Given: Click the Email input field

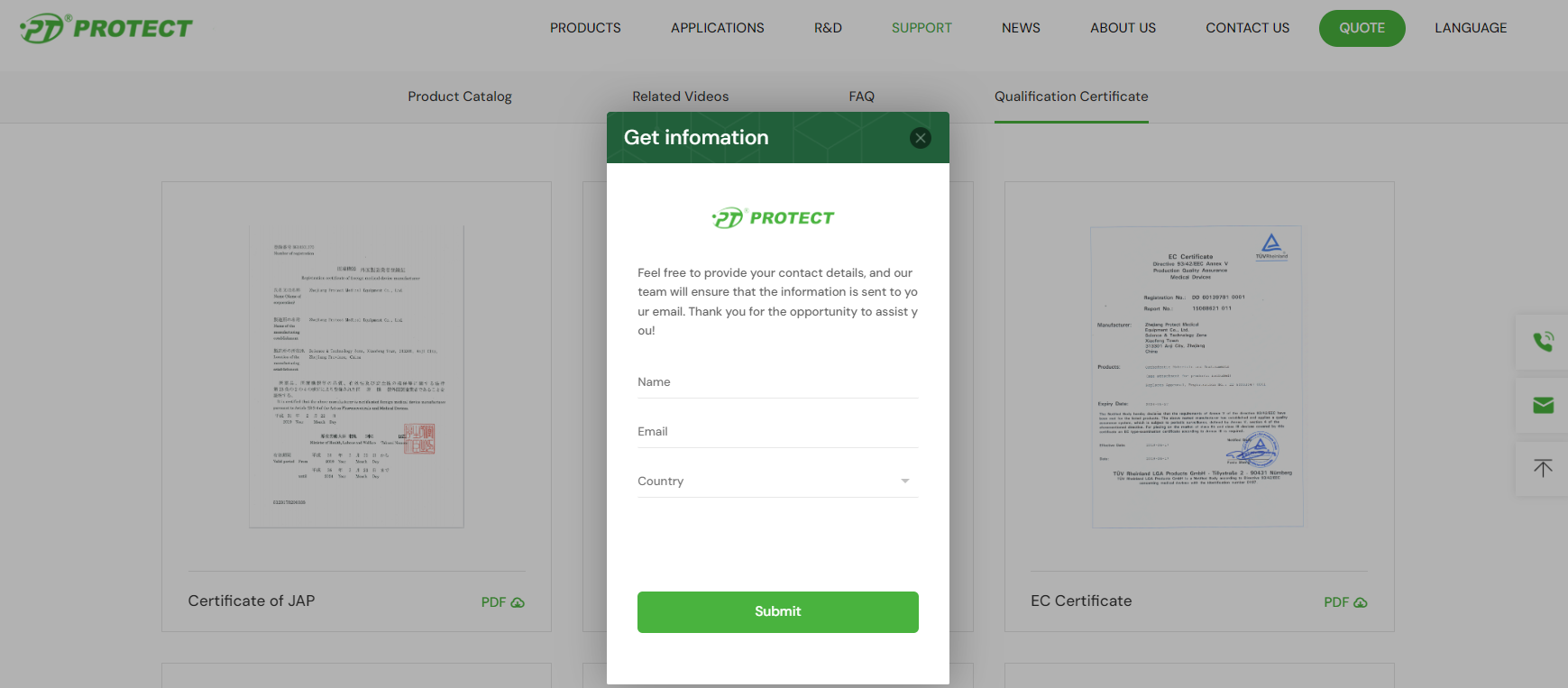Looking at the screenshot, I should point(777,432).
